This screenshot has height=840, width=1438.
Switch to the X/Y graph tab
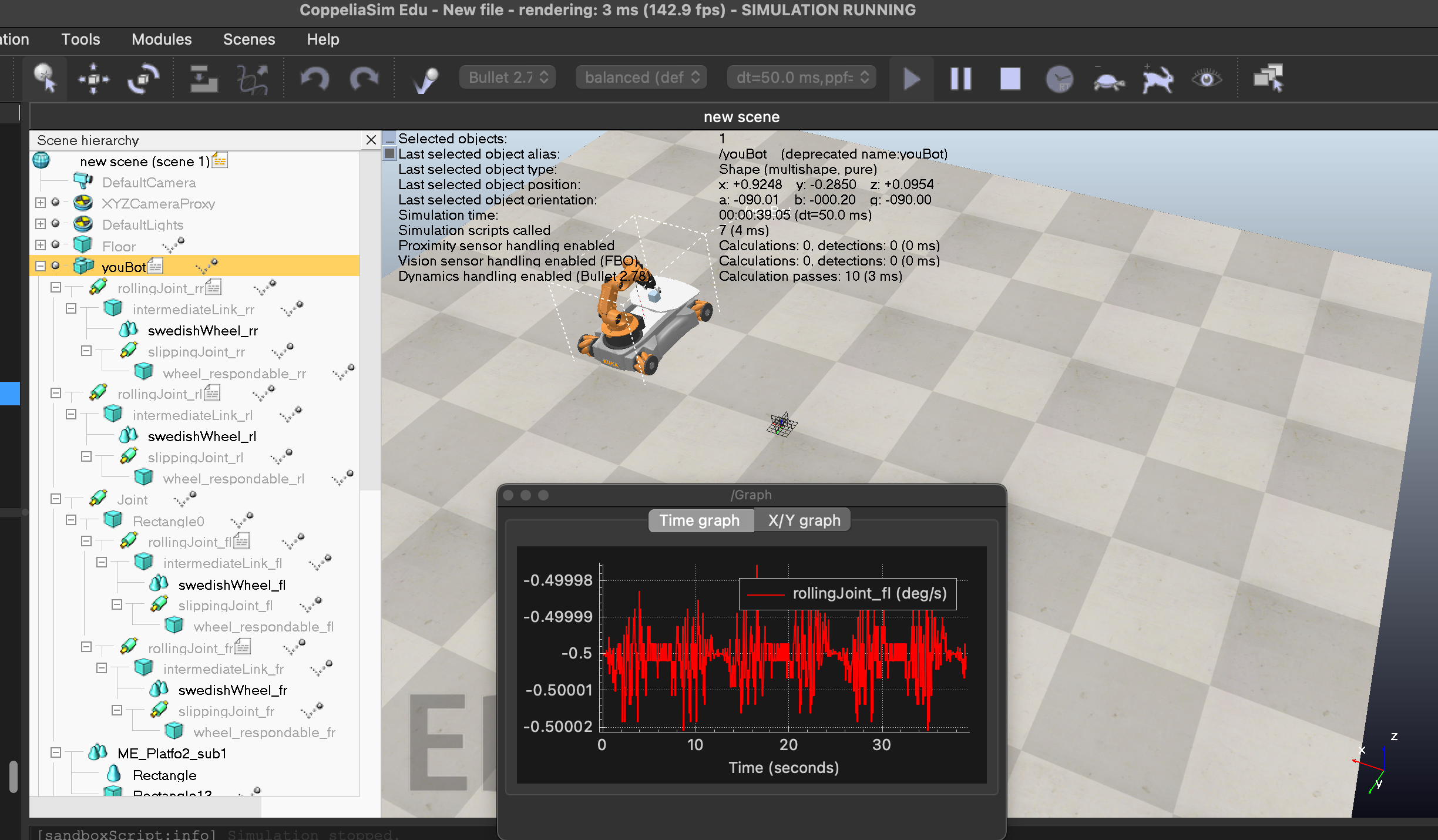(804, 520)
